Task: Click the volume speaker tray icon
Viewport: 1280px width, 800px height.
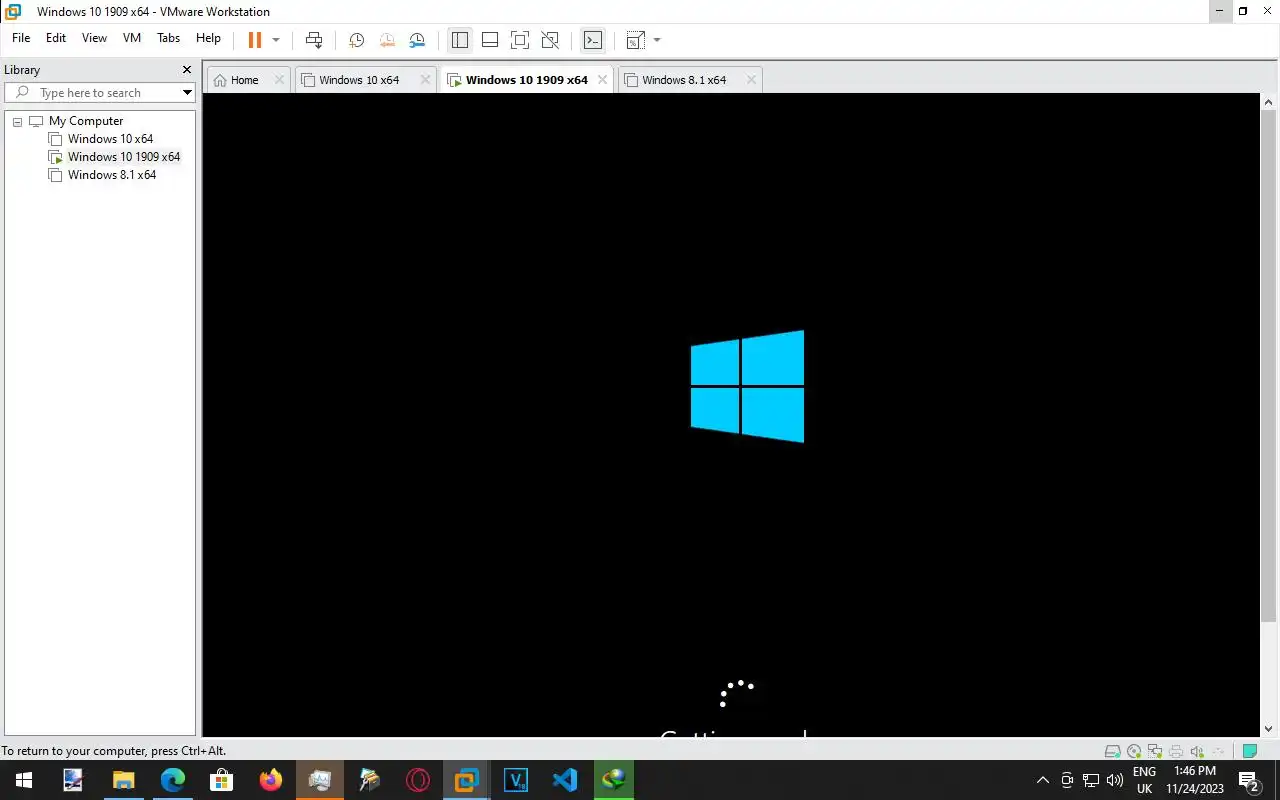Action: 1115,780
